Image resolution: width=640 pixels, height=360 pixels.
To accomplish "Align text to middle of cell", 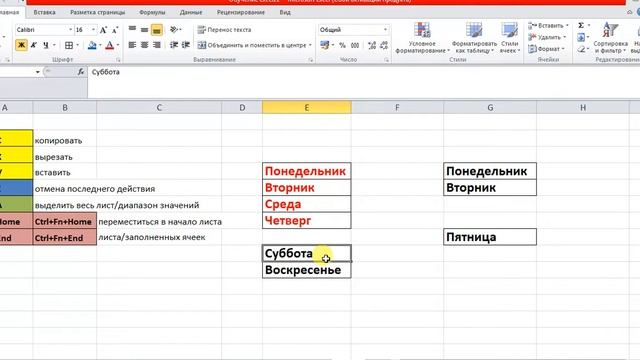I will pos(144,29).
